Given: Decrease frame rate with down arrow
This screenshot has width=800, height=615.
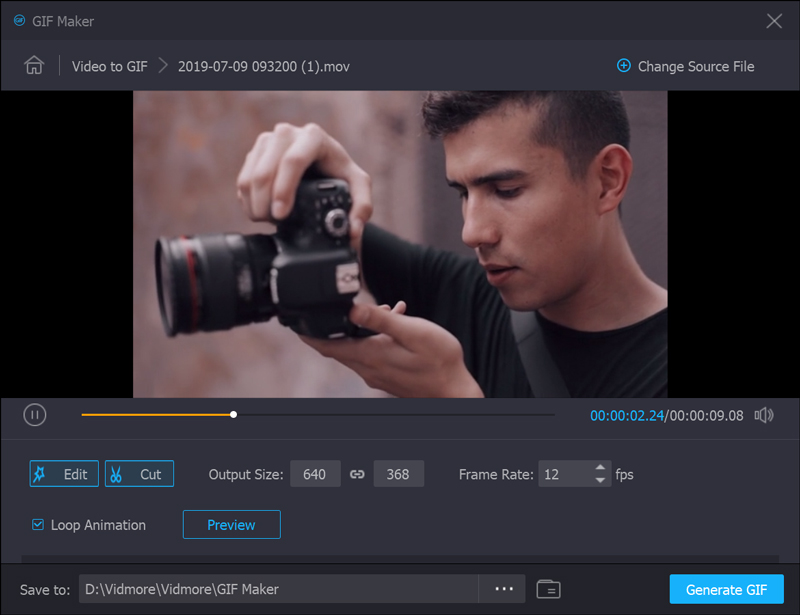Looking at the screenshot, I should 600,481.
